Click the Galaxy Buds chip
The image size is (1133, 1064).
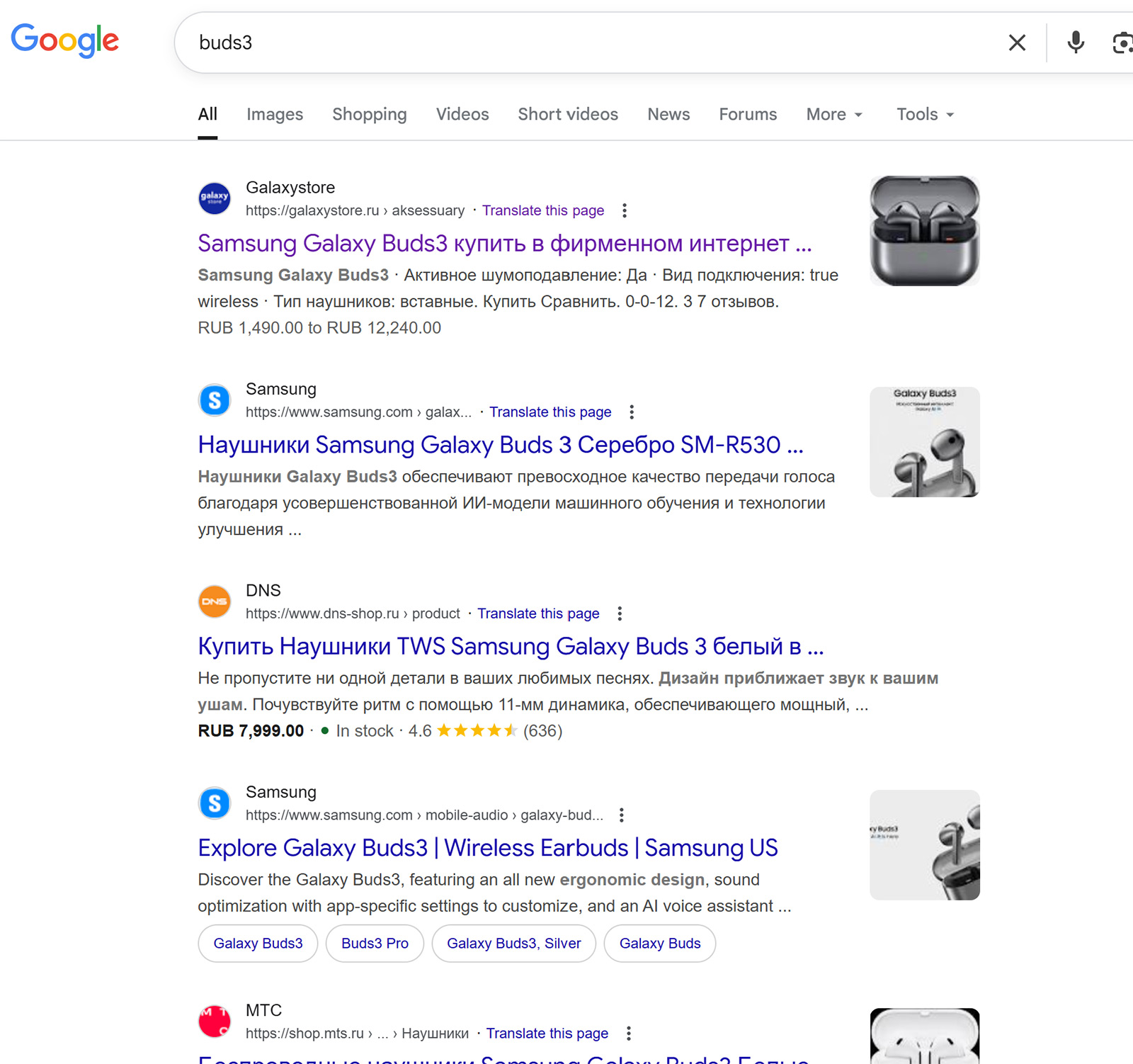tap(660, 944)
